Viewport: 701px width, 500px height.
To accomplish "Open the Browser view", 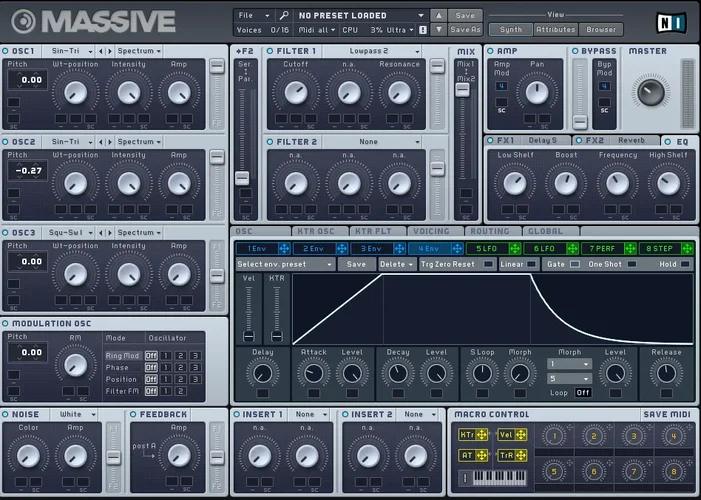I will pos(601,30).
